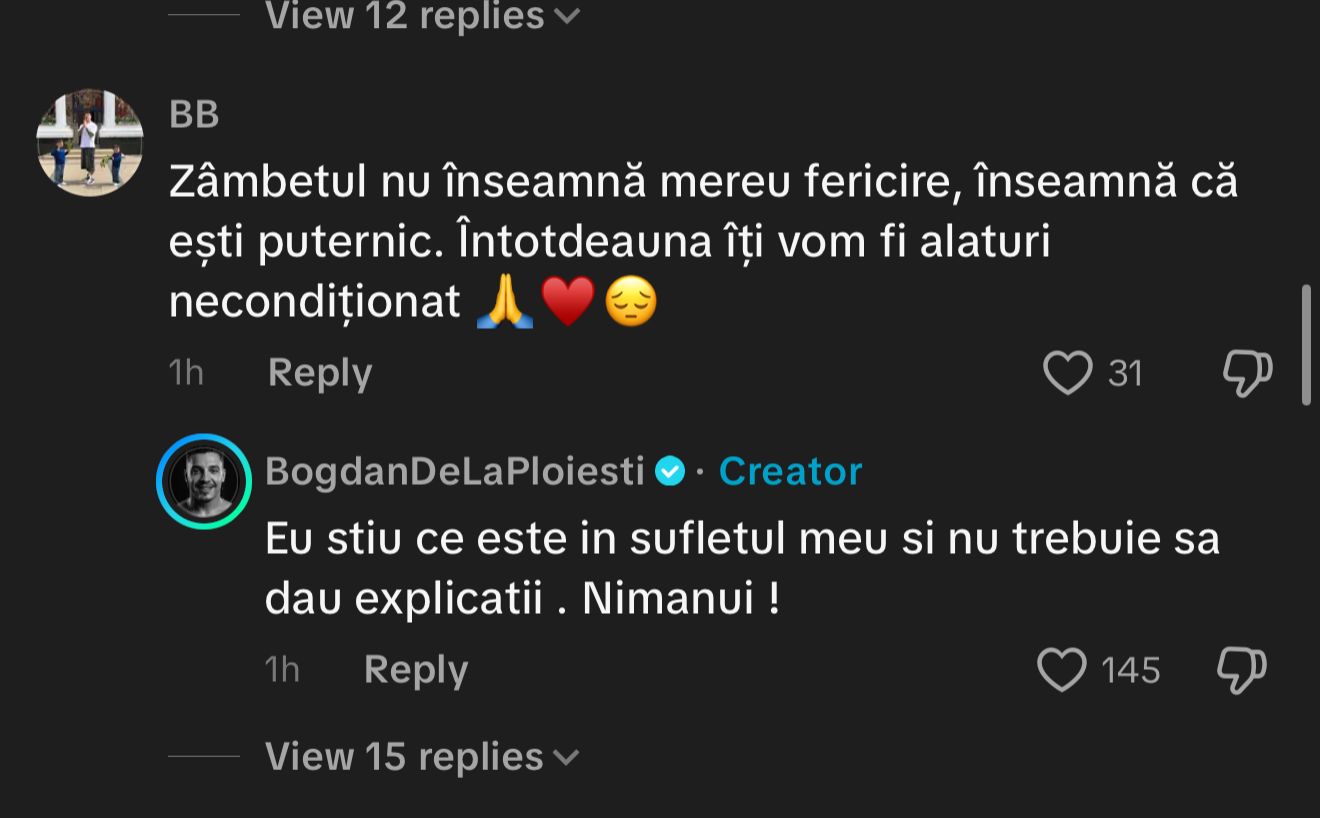Click the blue verified badge
The image size is (1320, 818).
[x=669, y=471]
